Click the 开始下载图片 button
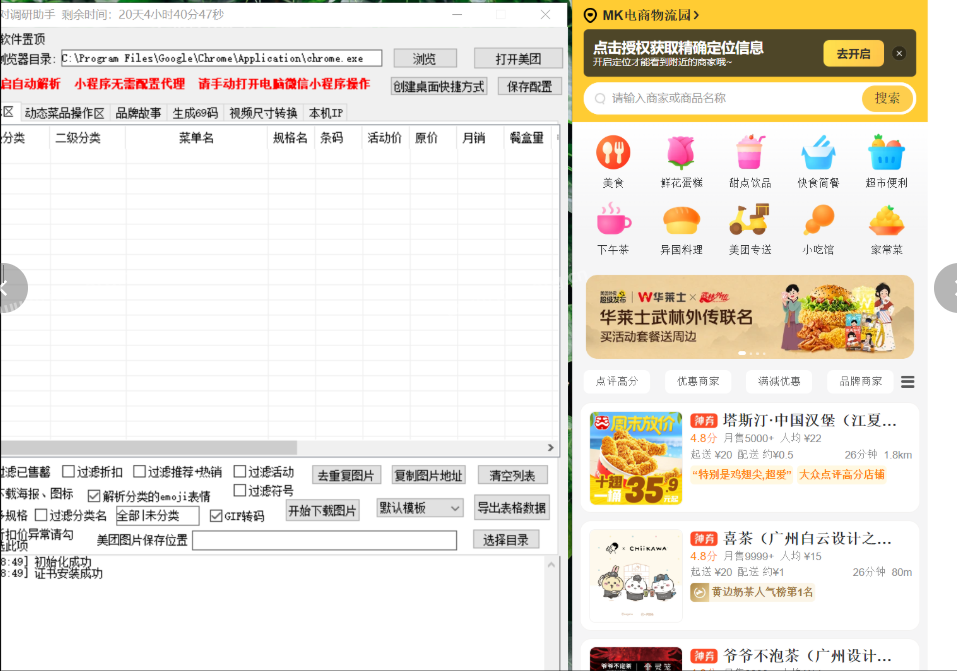The width and height of the screenshot is (957, 671). click(x=322, y=510)
